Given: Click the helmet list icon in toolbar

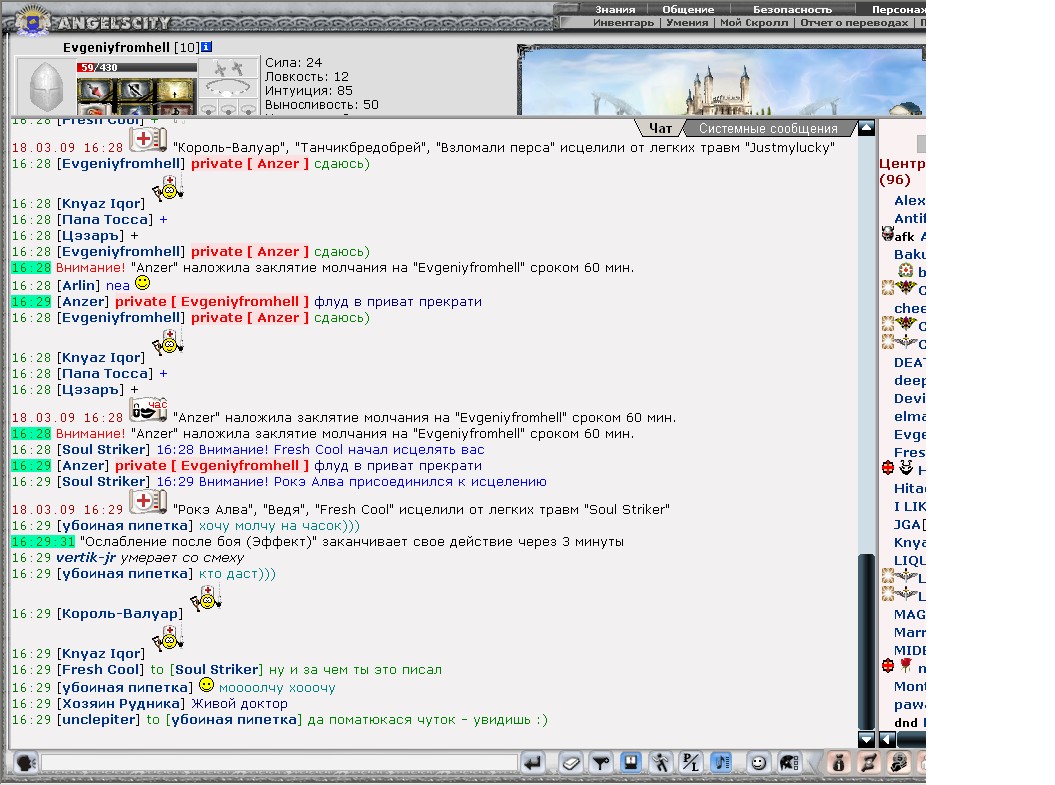Looking at the screenshot, I should click(789, 763).
